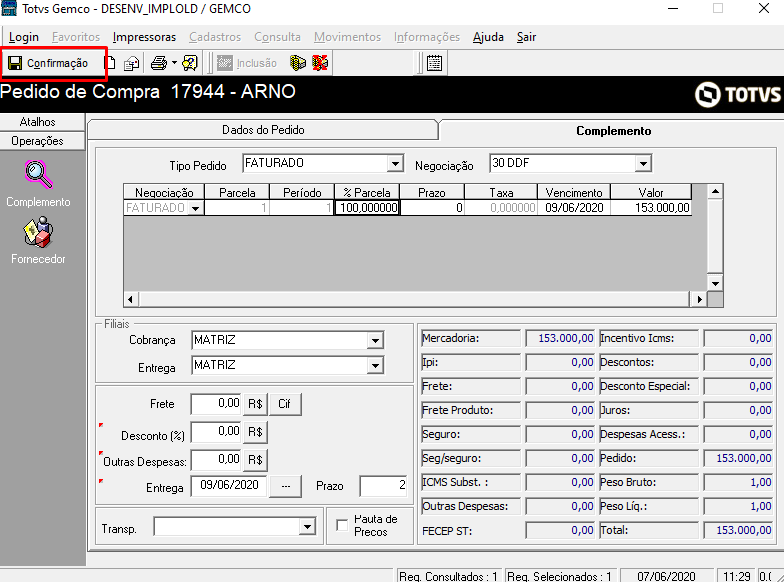The height and width of the screenshot is (582, 784).
Task: Select the Complemento tab
Action: [613, 130]
